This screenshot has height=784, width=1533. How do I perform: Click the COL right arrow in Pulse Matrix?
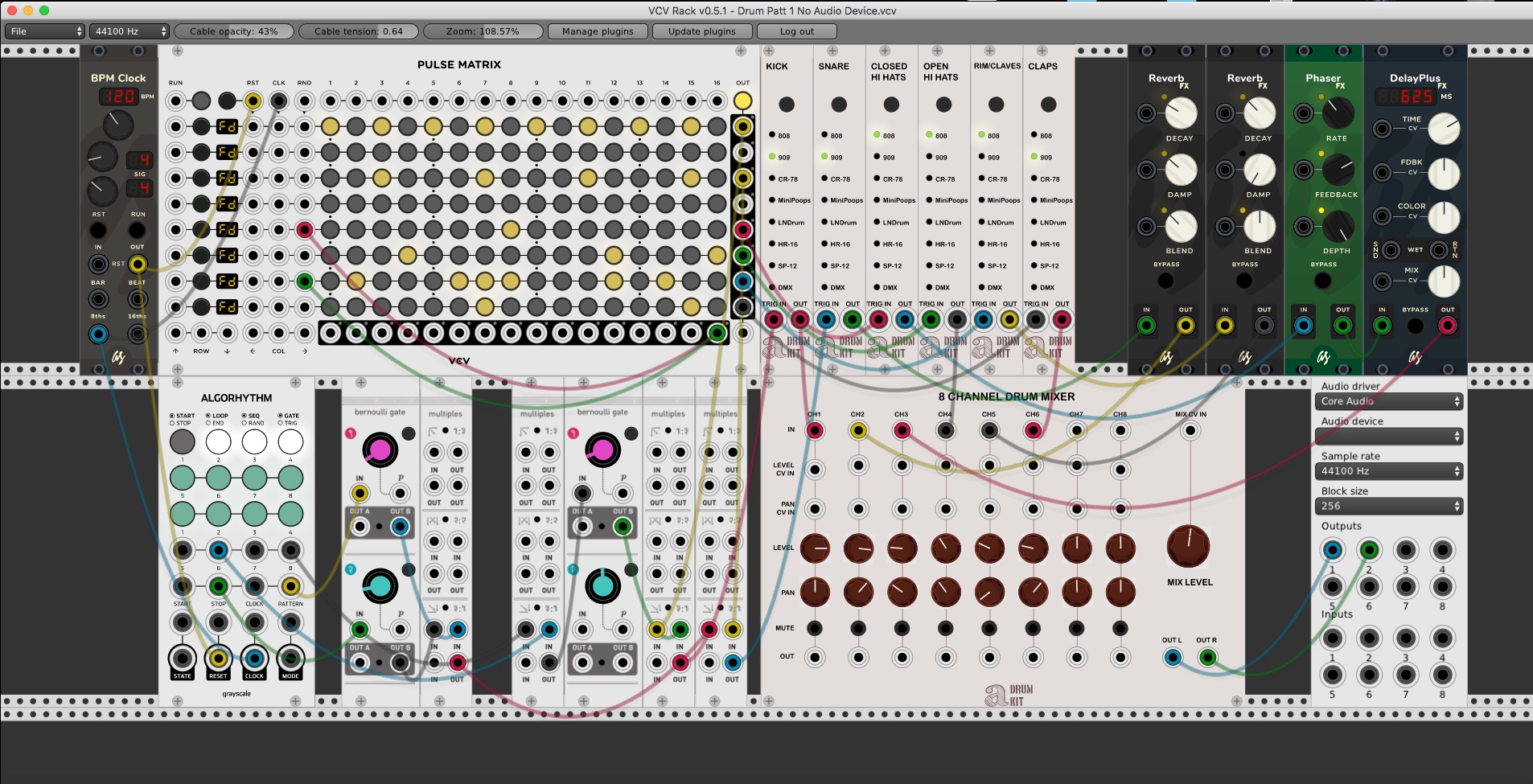(304, 351)
